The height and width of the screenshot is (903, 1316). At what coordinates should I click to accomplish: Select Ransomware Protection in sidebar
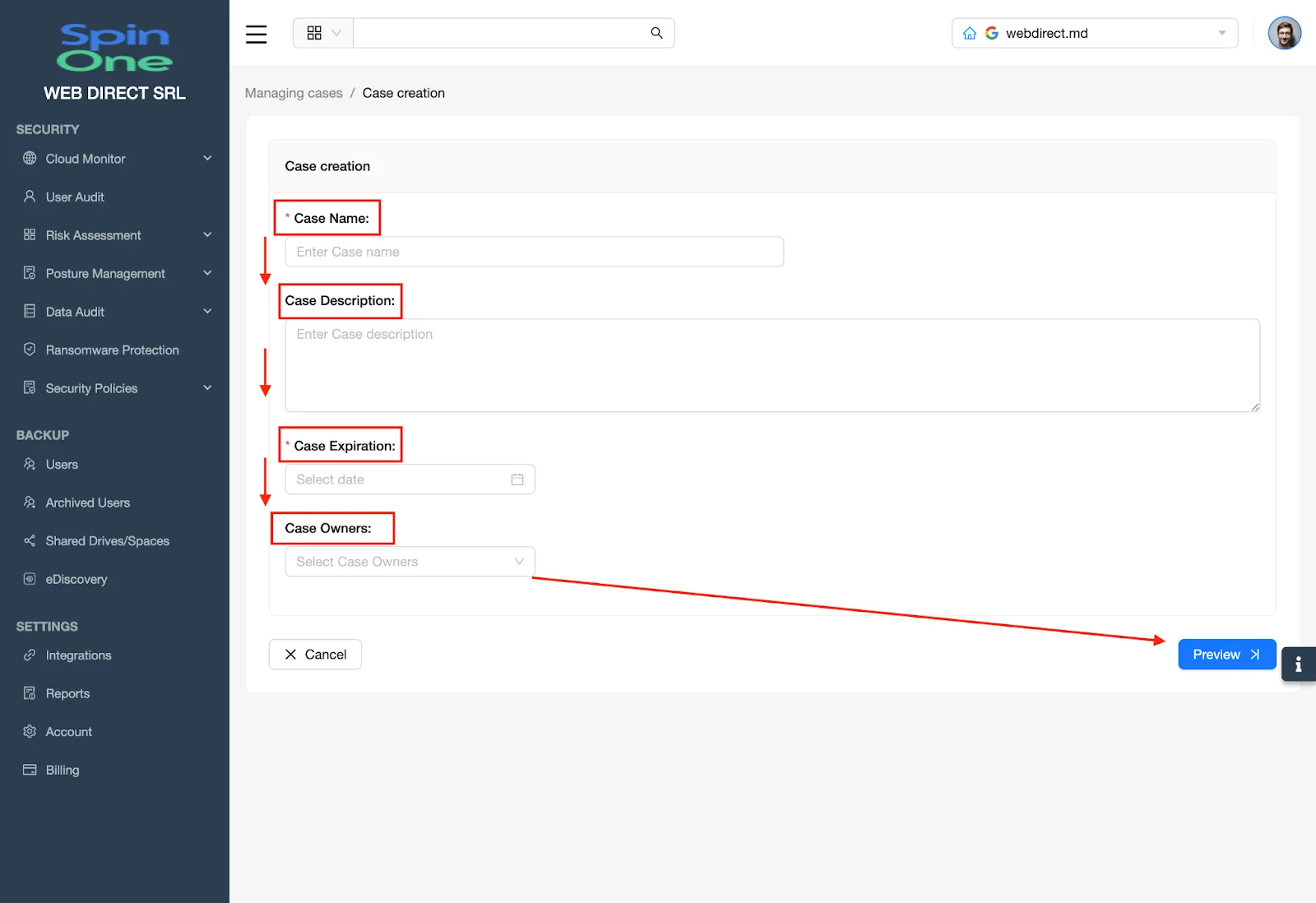click(x=112, y=350)
